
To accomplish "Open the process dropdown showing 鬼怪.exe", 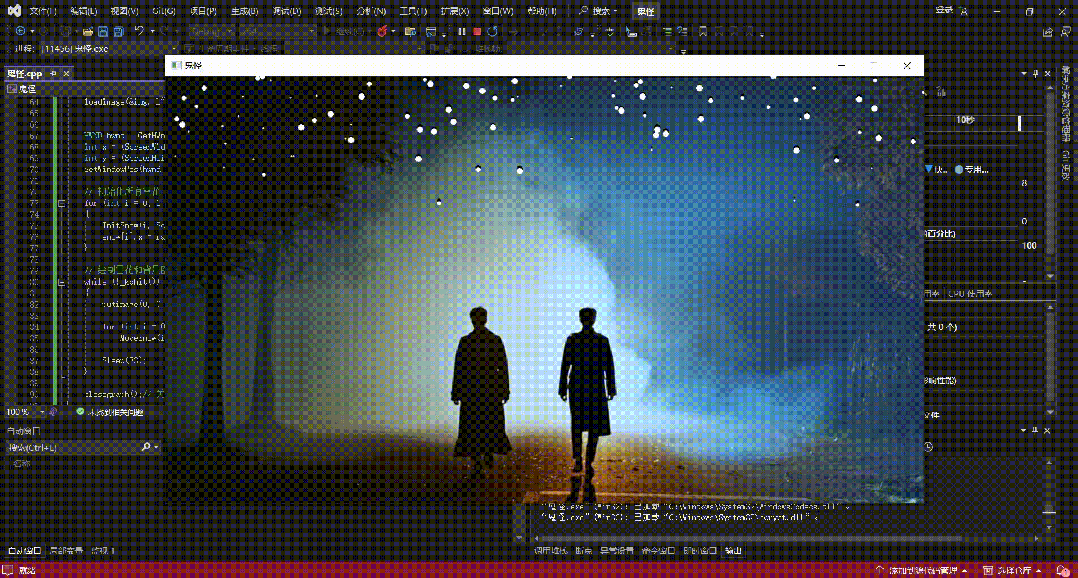I will (109, 49).
